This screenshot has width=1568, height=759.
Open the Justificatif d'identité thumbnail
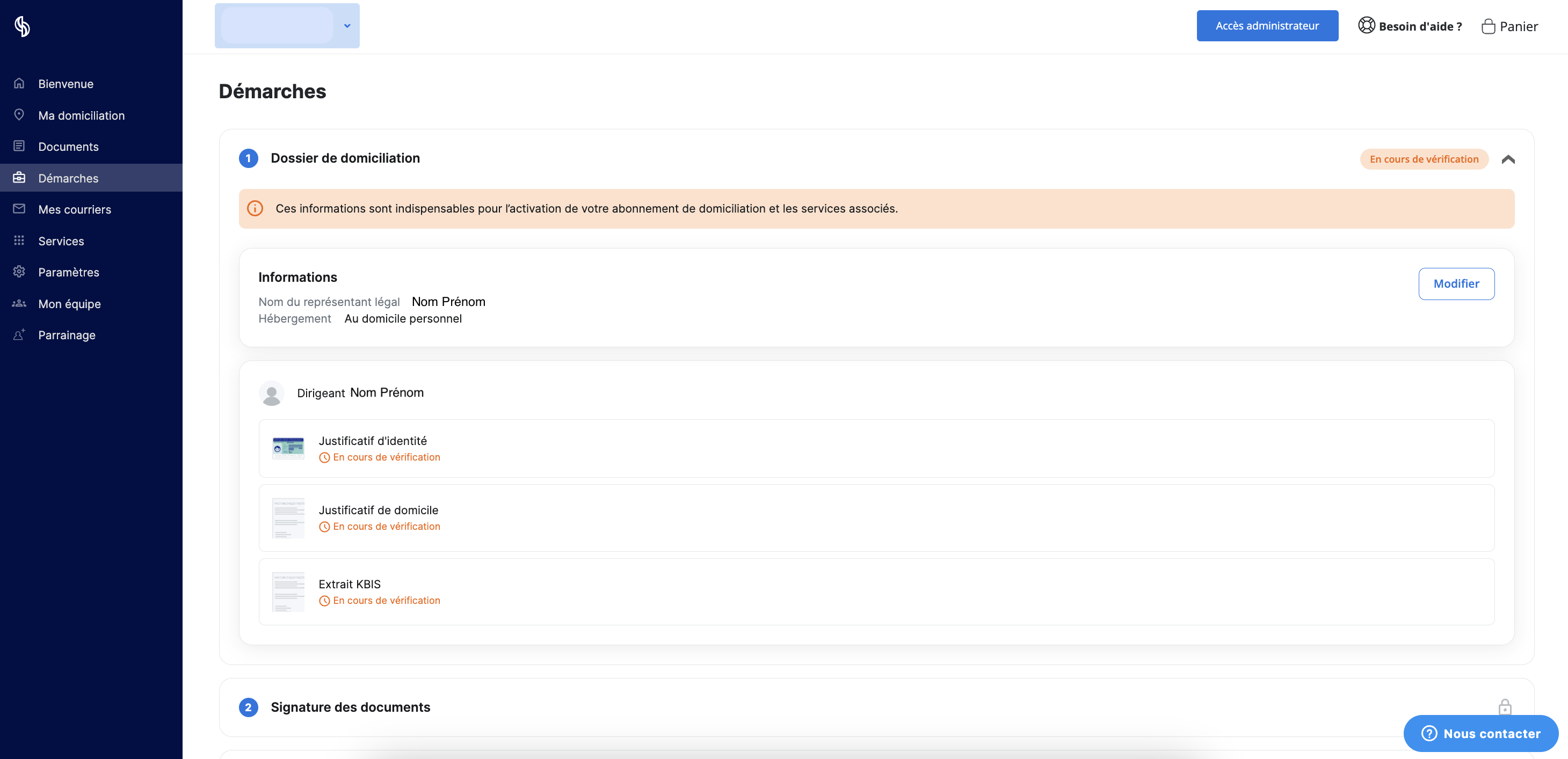coord(288,449)
